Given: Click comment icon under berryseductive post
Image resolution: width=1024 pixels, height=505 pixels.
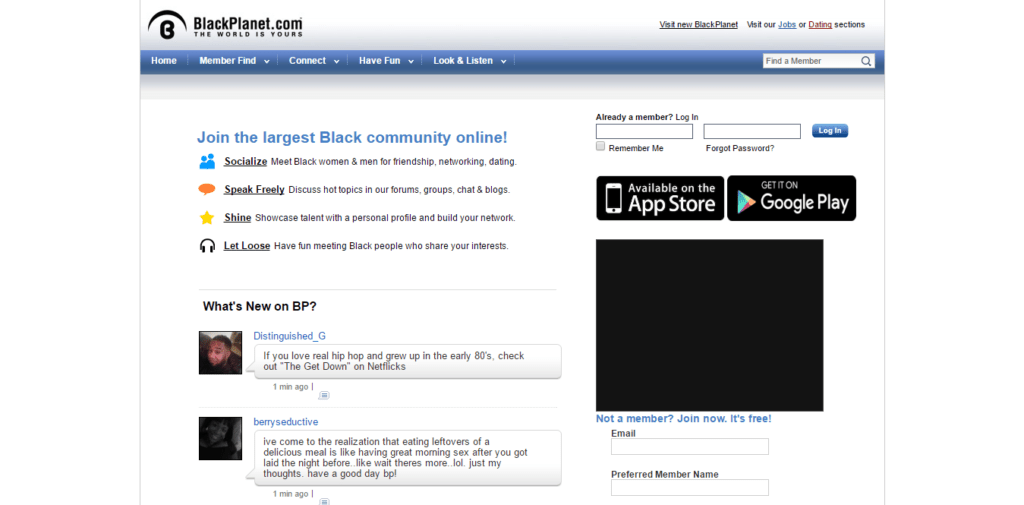Looking at the screenshot, I should coord(324,502).
